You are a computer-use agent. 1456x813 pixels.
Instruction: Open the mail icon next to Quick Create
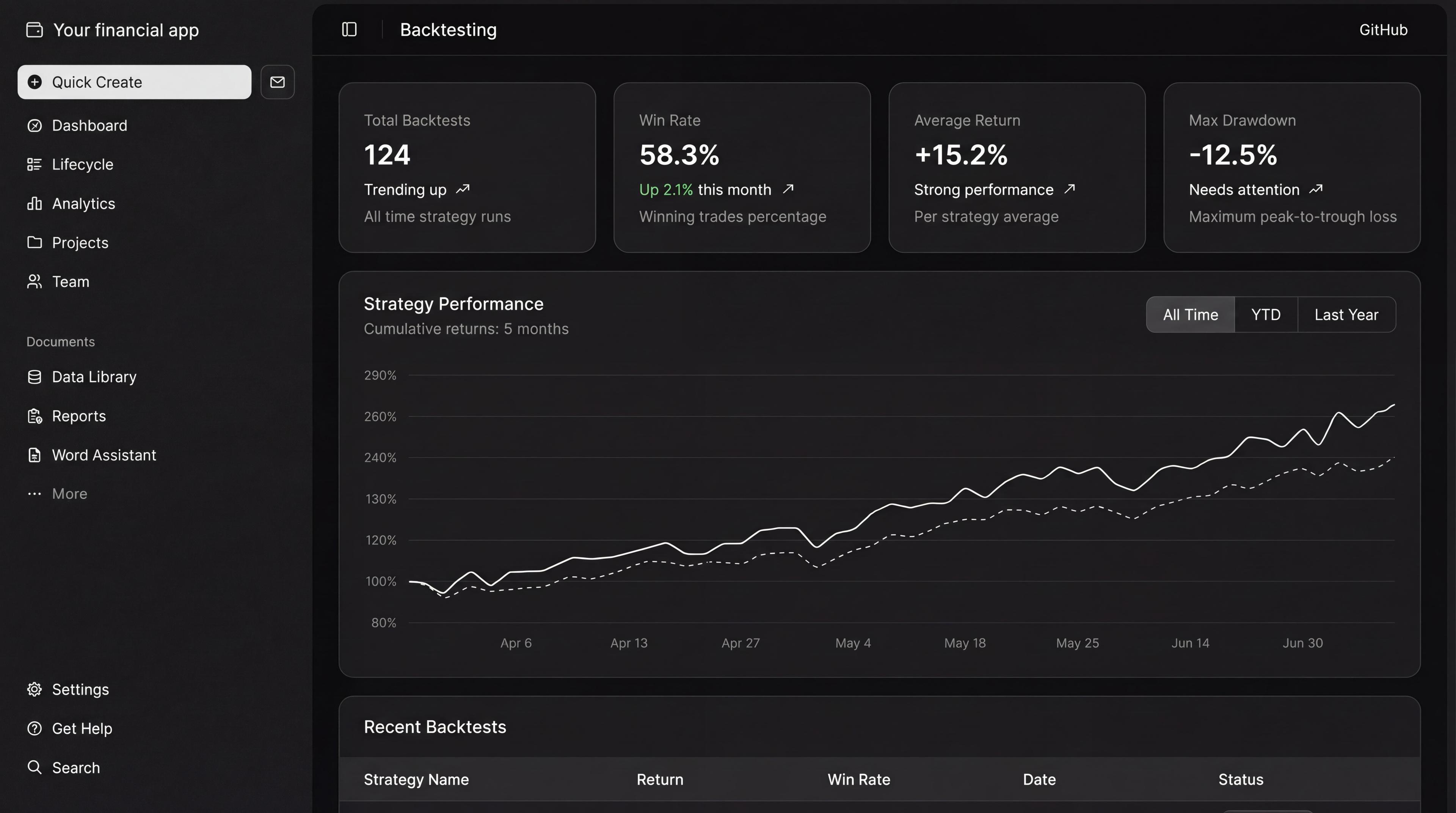click(x=278, y=82)
